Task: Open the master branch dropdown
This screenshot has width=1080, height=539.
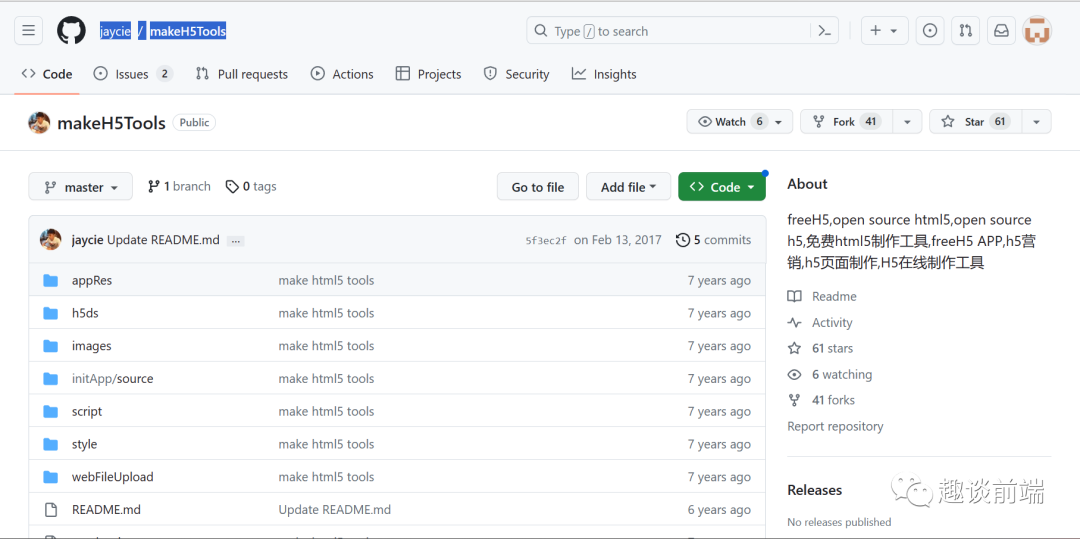Action: (81, 187)
